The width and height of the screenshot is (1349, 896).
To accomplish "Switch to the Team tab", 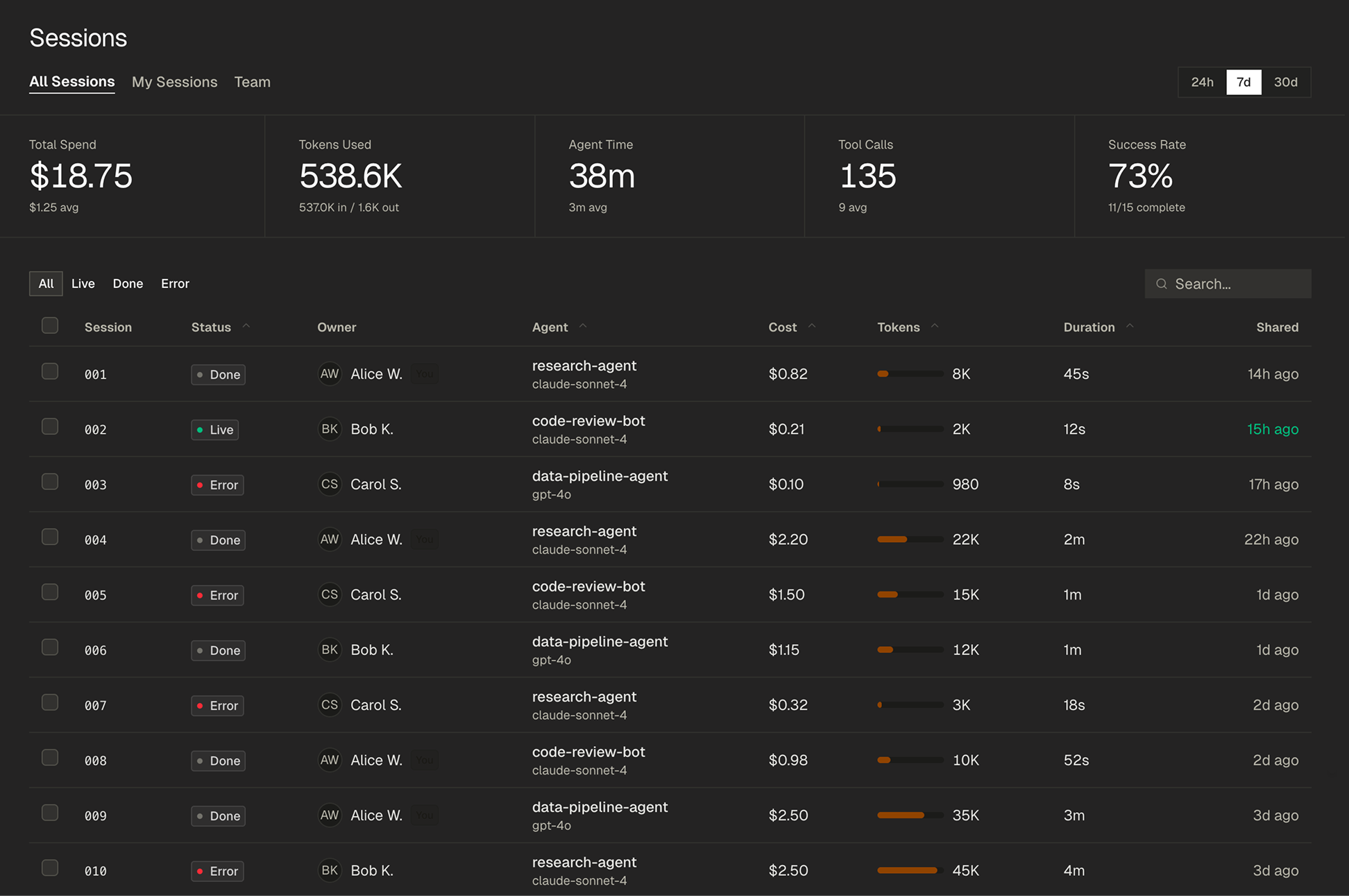I will [253, 82].
